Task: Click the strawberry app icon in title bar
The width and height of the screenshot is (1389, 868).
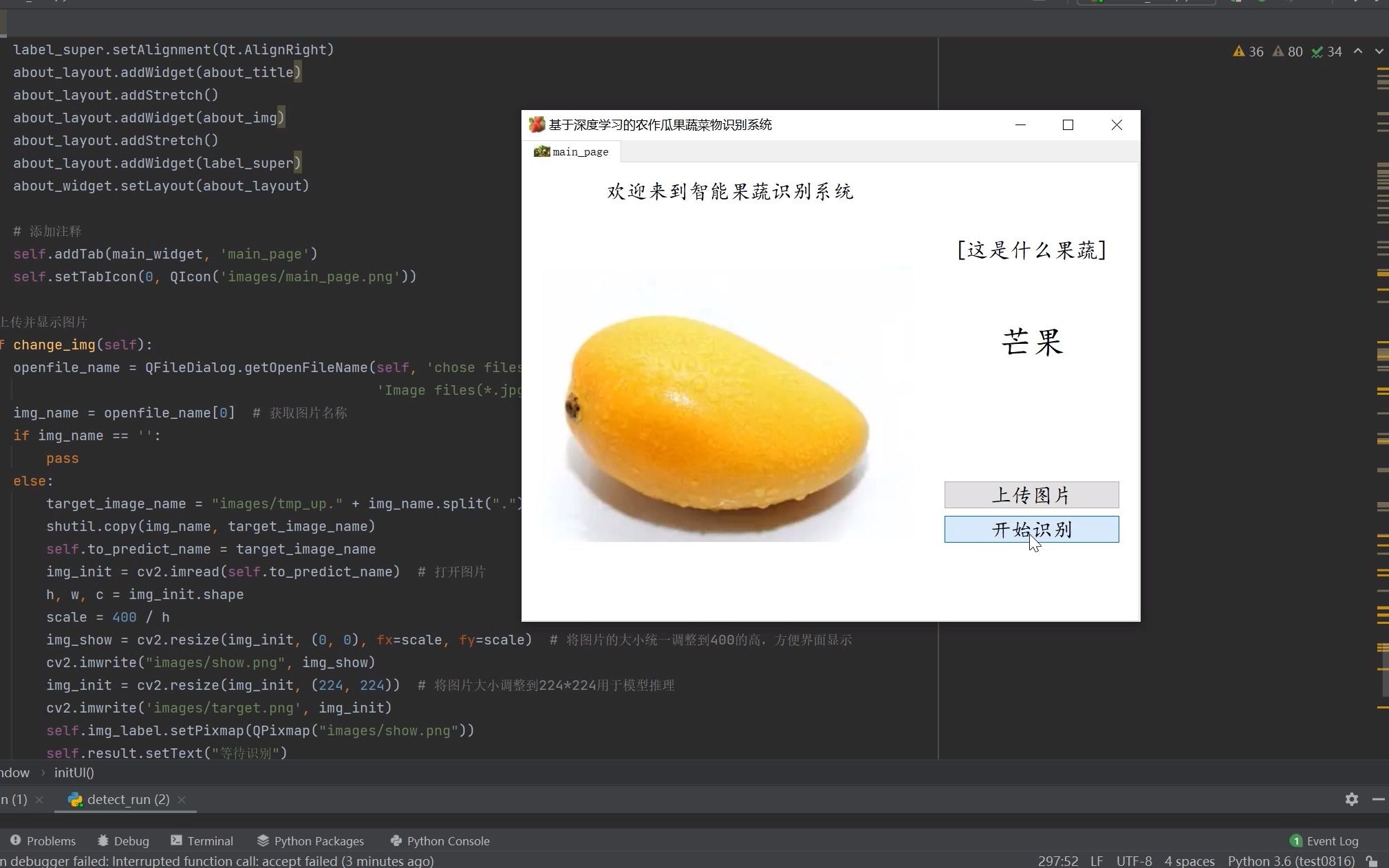Action: click(537, 124)
